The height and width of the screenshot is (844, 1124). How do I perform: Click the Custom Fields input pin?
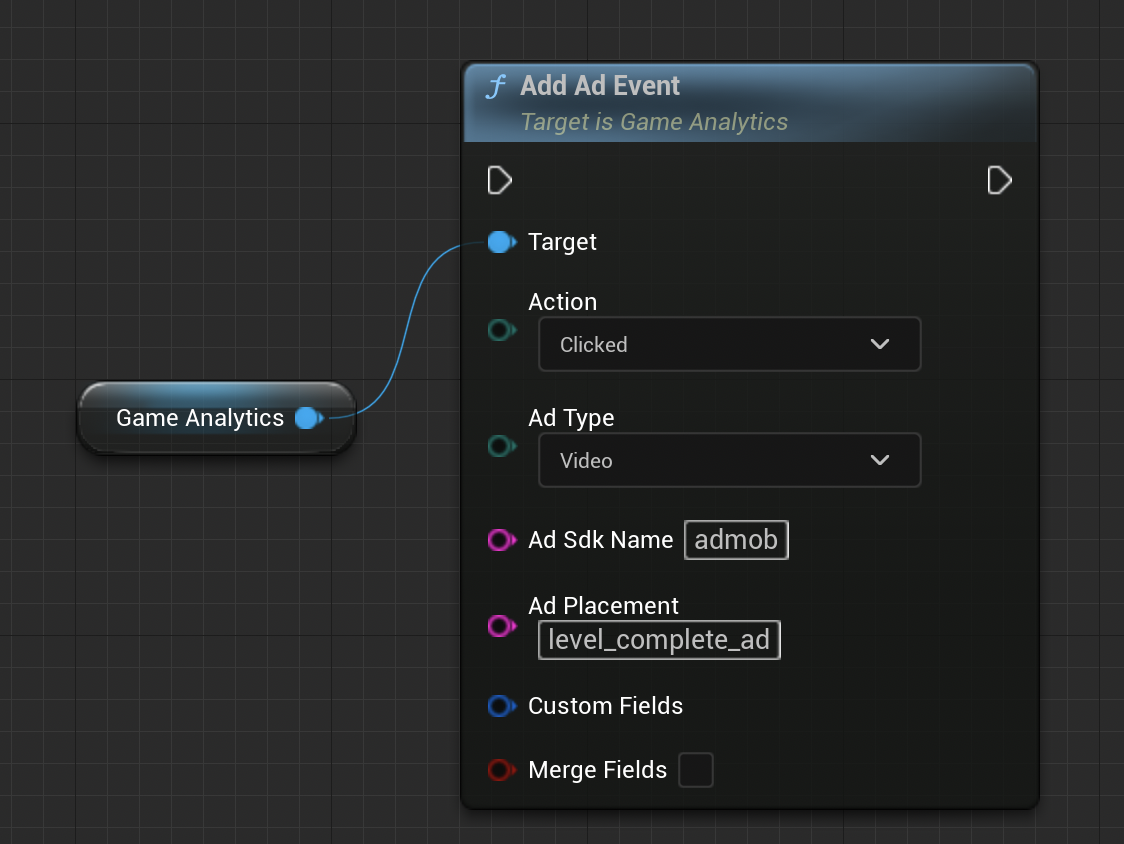click(x=500, y=706)
